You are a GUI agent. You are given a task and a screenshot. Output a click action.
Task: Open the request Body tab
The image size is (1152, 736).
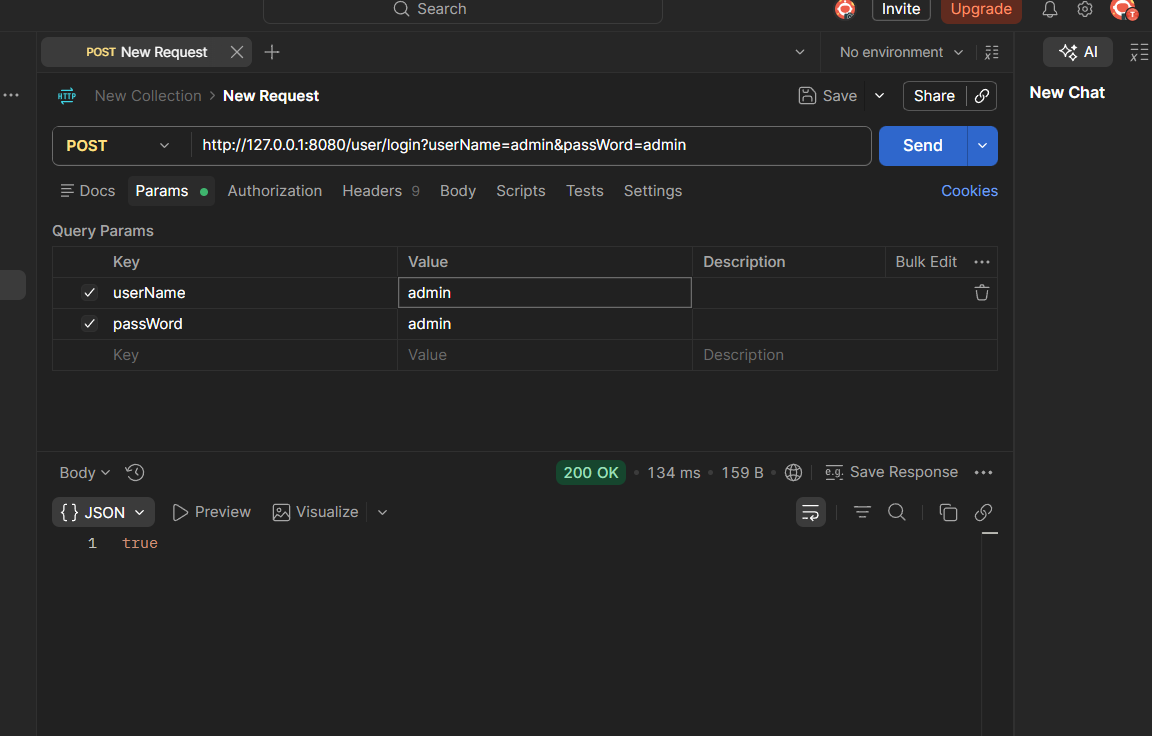pyautogui.click(x=458, y=191)
